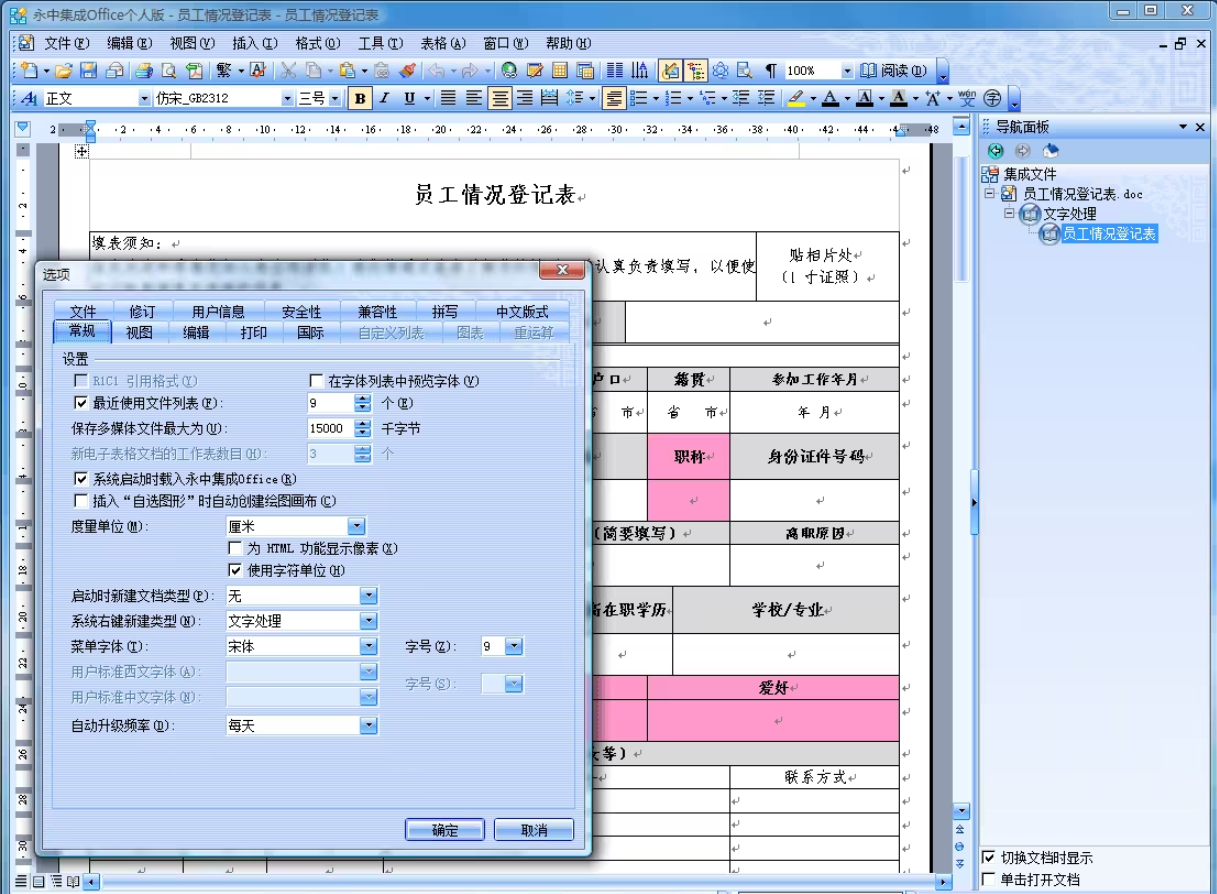Click the paragraph mark ¶ icon
The height and width of the screenshot is (894, 1217).
771,71
